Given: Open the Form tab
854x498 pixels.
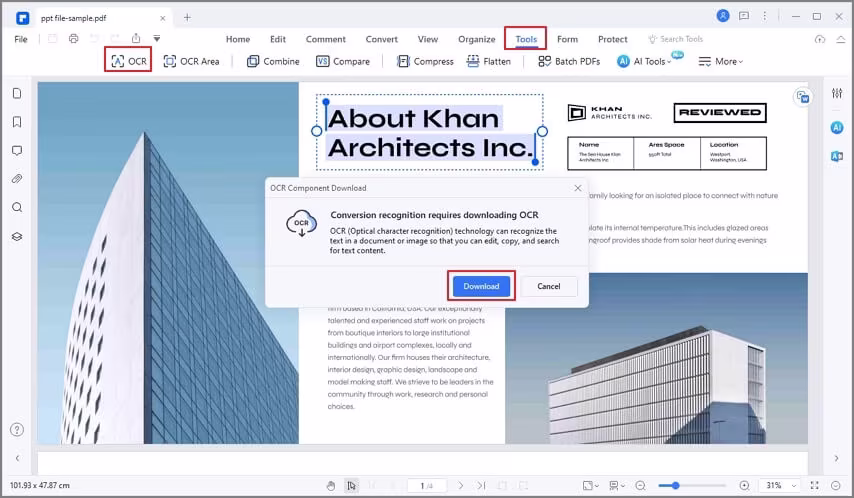Looking at the screenshot, I should (567, 39).
